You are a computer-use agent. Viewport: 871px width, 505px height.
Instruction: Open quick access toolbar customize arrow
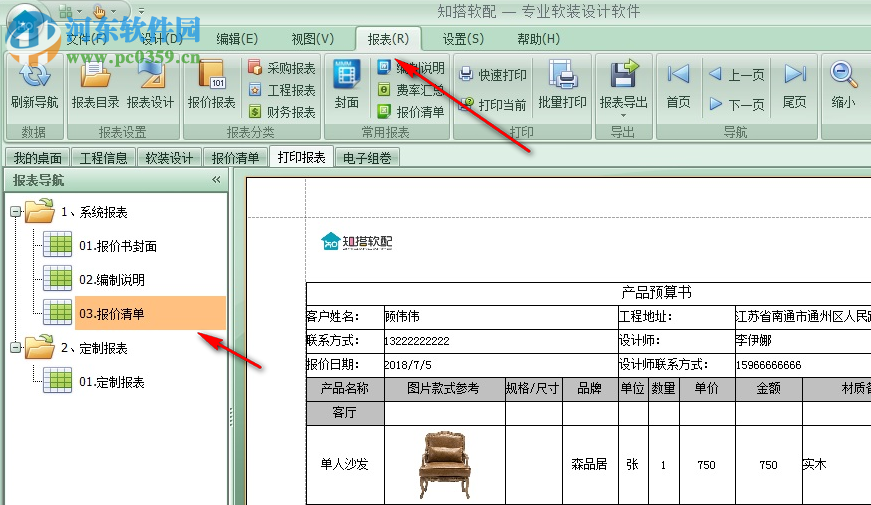tap(141, 11)
